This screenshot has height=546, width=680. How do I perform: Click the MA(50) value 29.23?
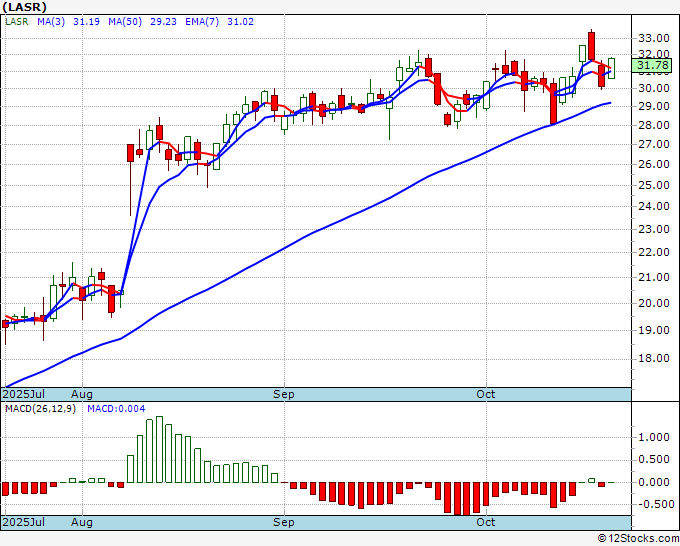[x=163, y=22]
